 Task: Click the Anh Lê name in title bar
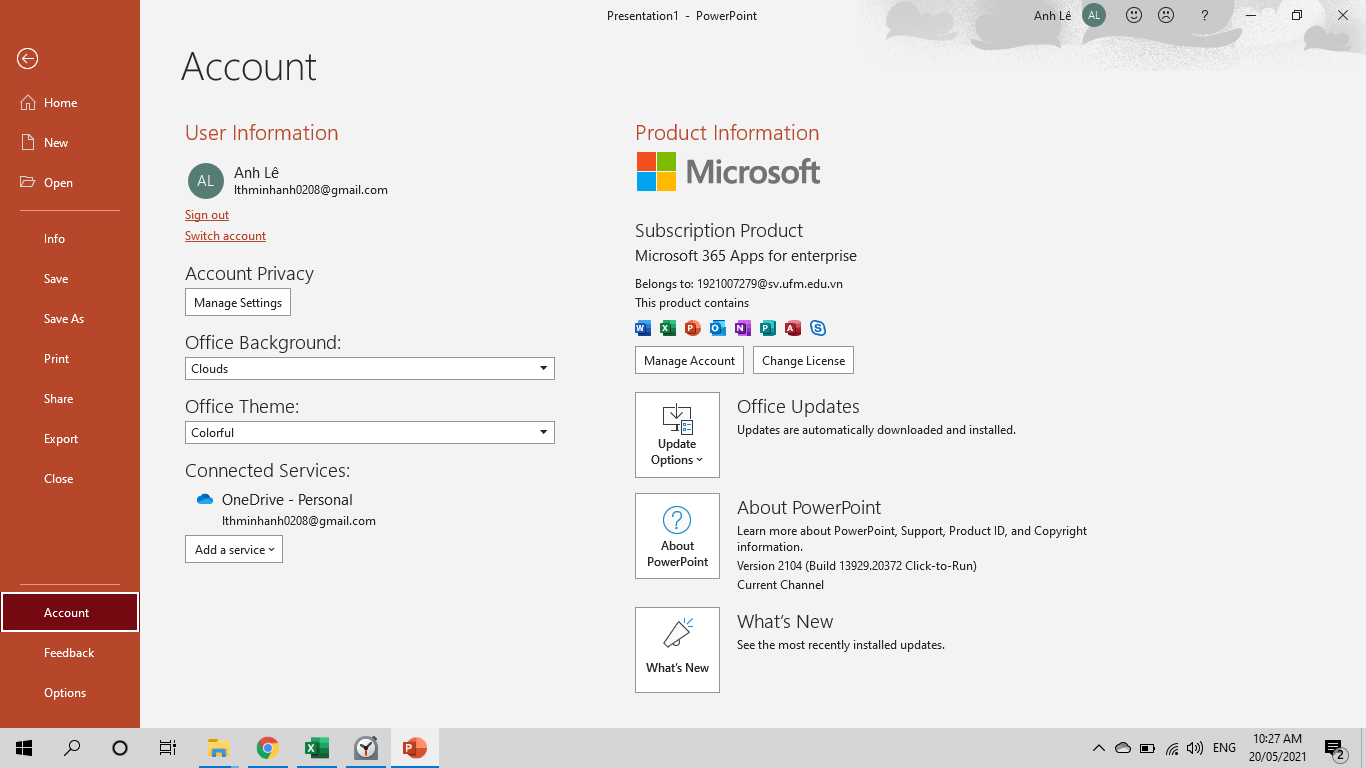tap(1052, 16)
